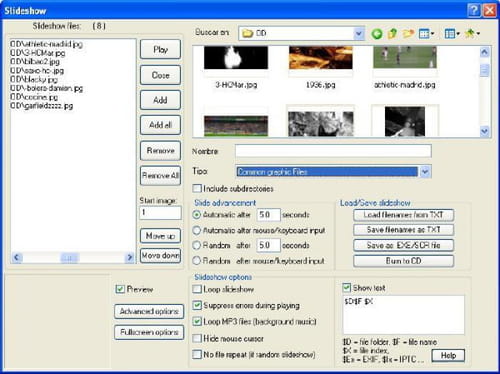Click the help question mark in title bar

(474, 11)
